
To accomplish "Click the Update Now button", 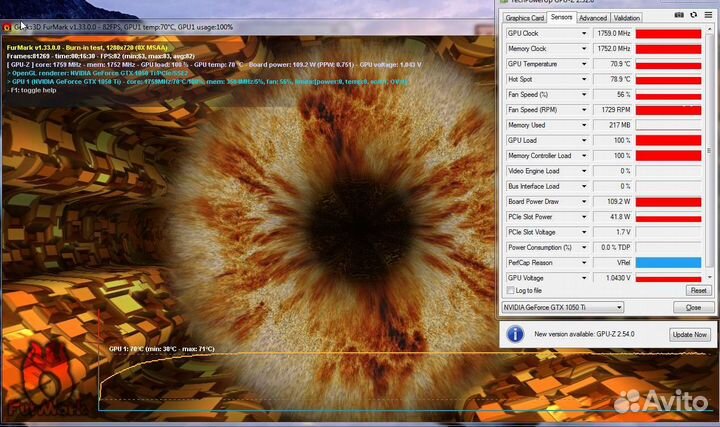I will click(x=689, y=334).
